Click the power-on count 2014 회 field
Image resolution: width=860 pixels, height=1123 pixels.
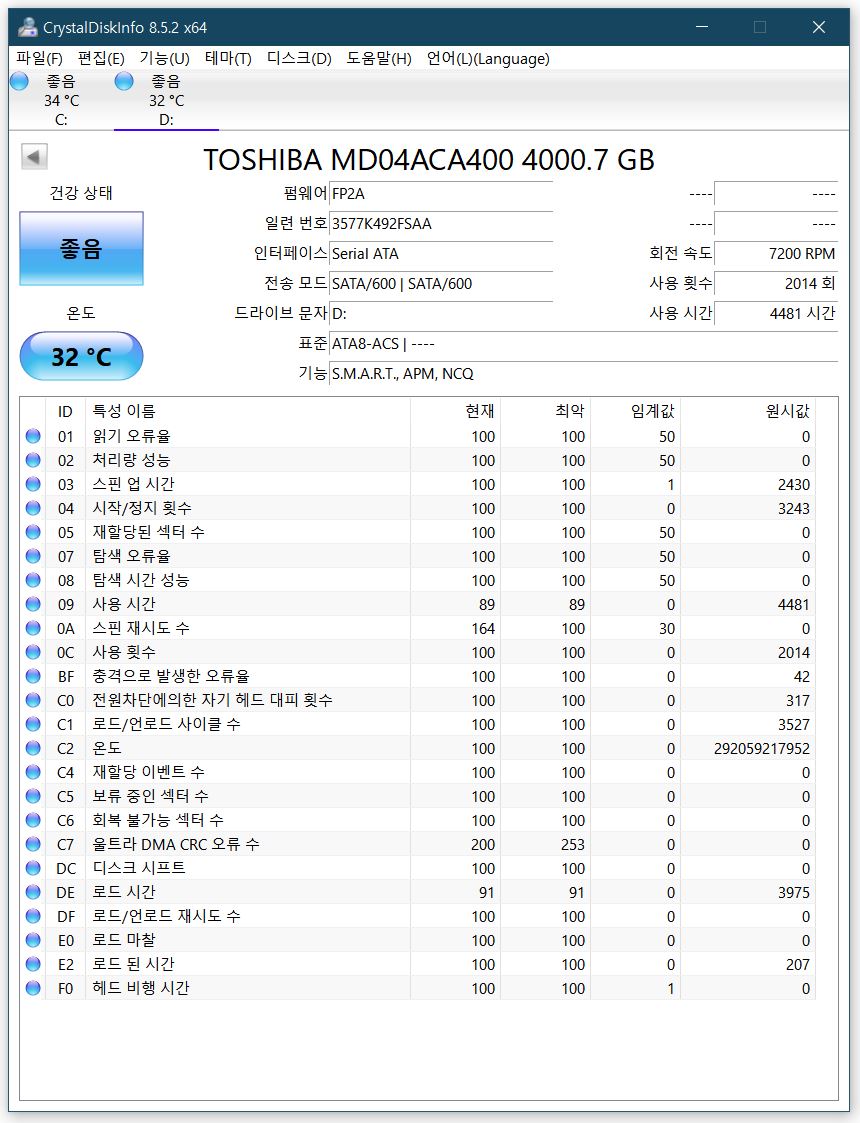[x=776, y=284]
